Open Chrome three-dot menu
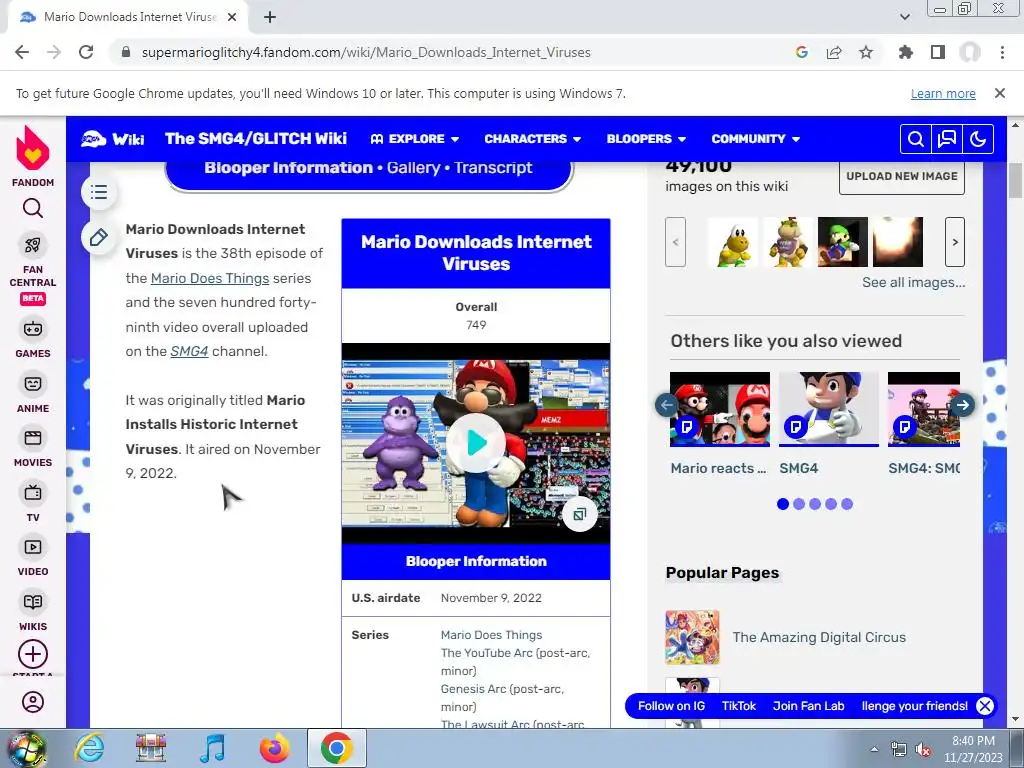 click(1002, 52)
